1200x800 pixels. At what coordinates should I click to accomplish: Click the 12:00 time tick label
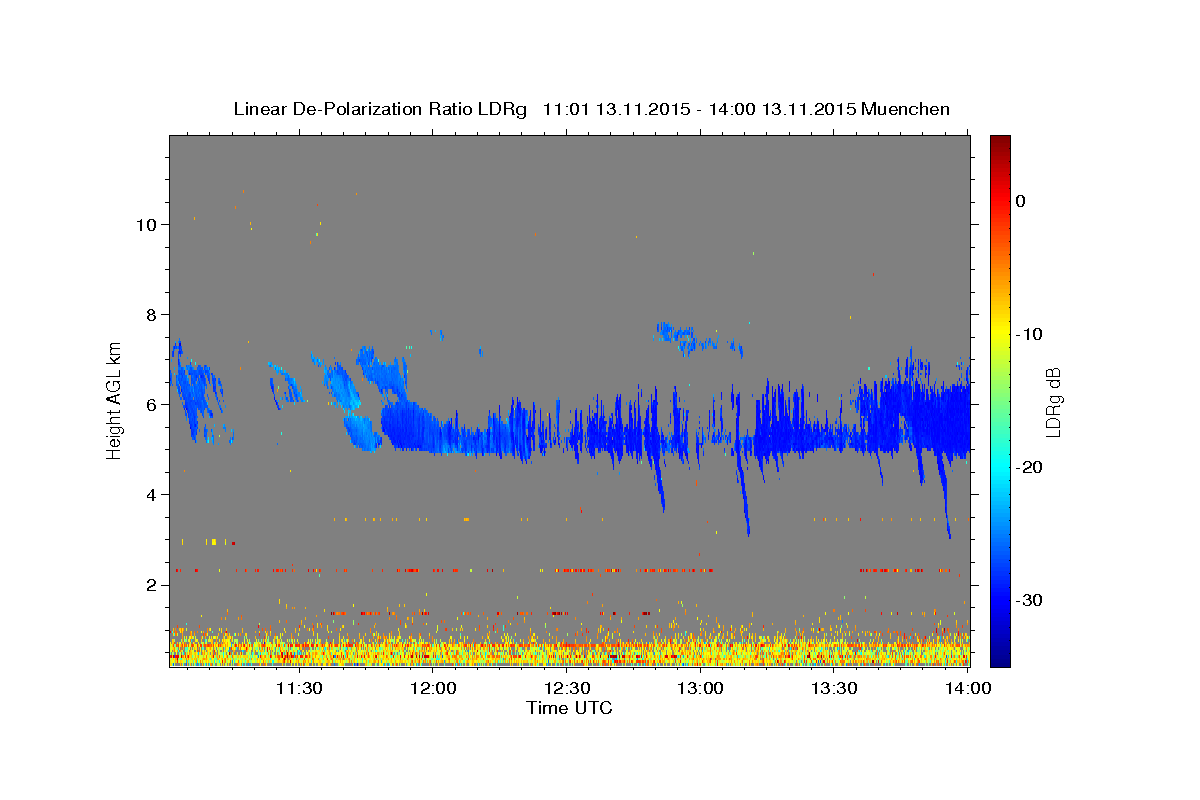coord(432,688)
